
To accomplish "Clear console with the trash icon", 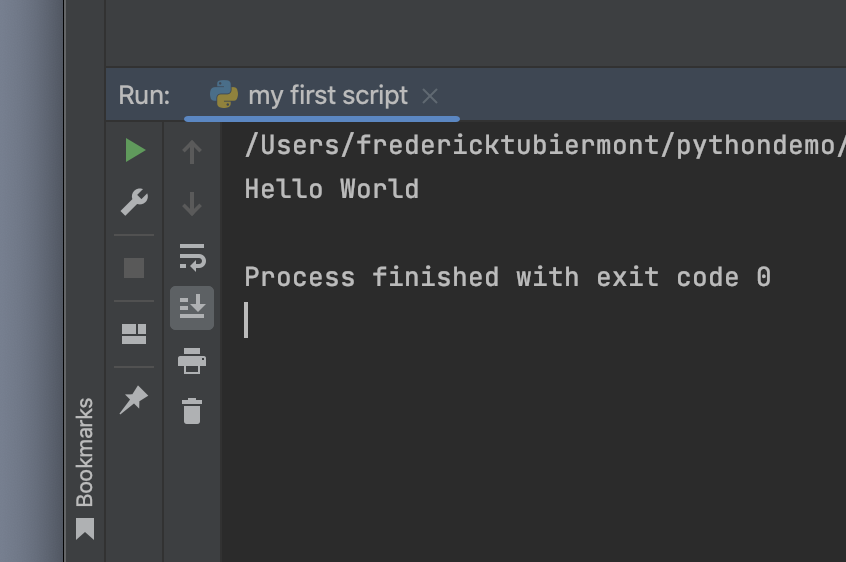I will tap(192, 411).
